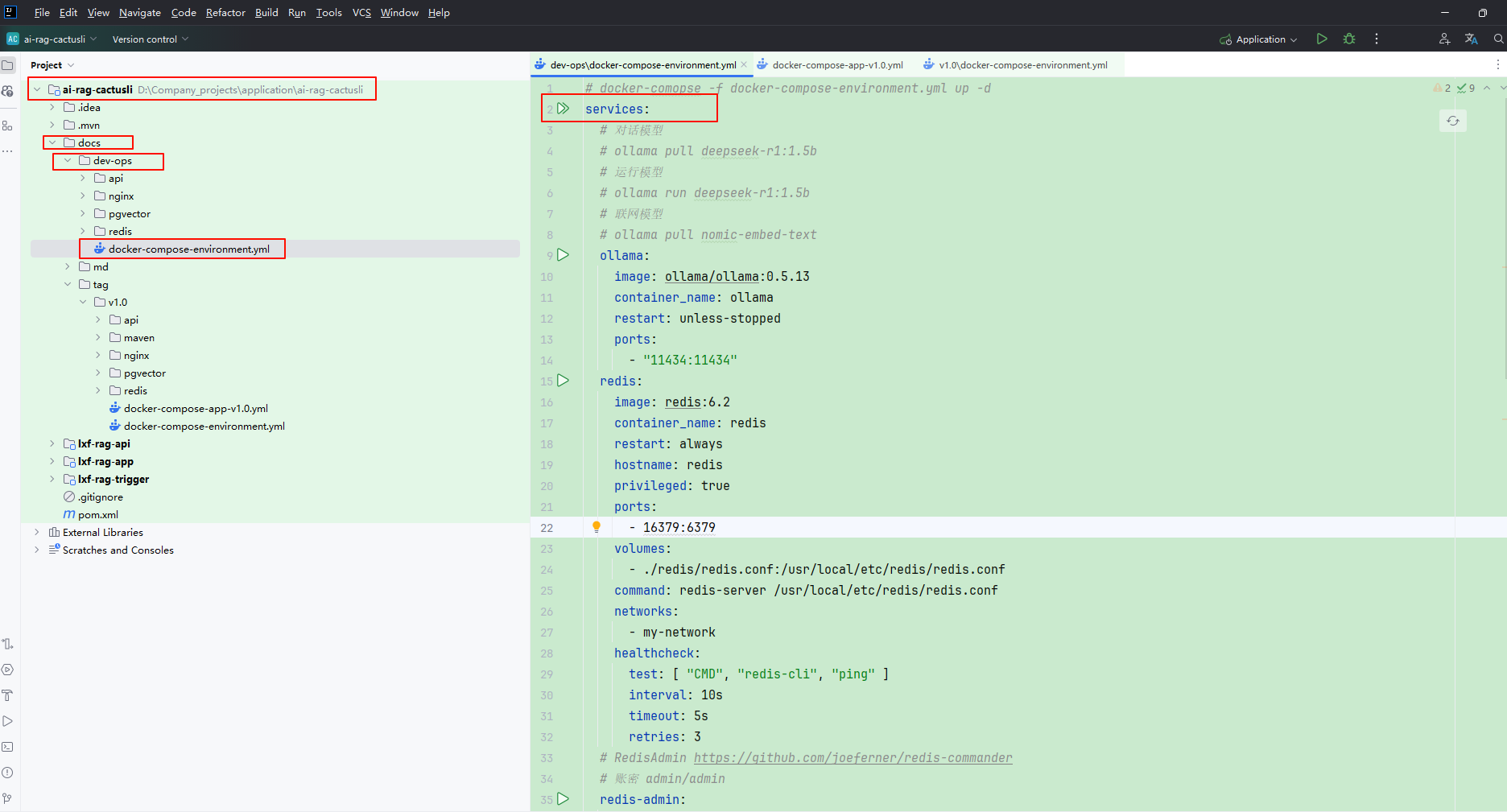Collapse the v1.0 folder
This screenshot has width=1507, height=812.
click(x=83, y=302)
